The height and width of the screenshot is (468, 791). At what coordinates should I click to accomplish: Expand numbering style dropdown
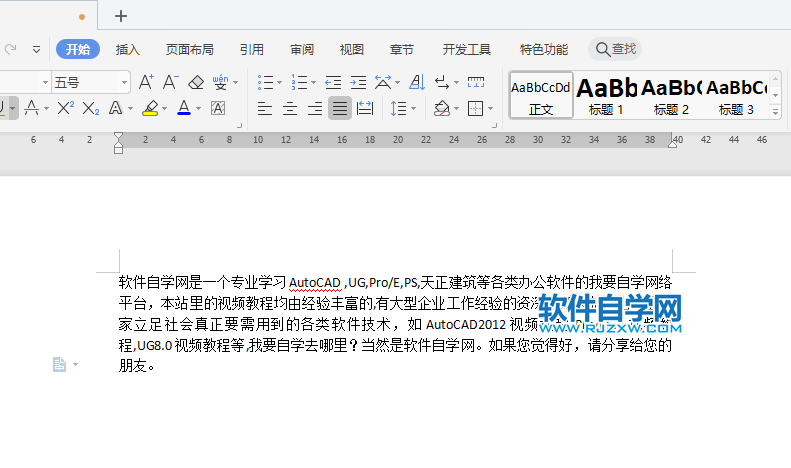[313, 82]
